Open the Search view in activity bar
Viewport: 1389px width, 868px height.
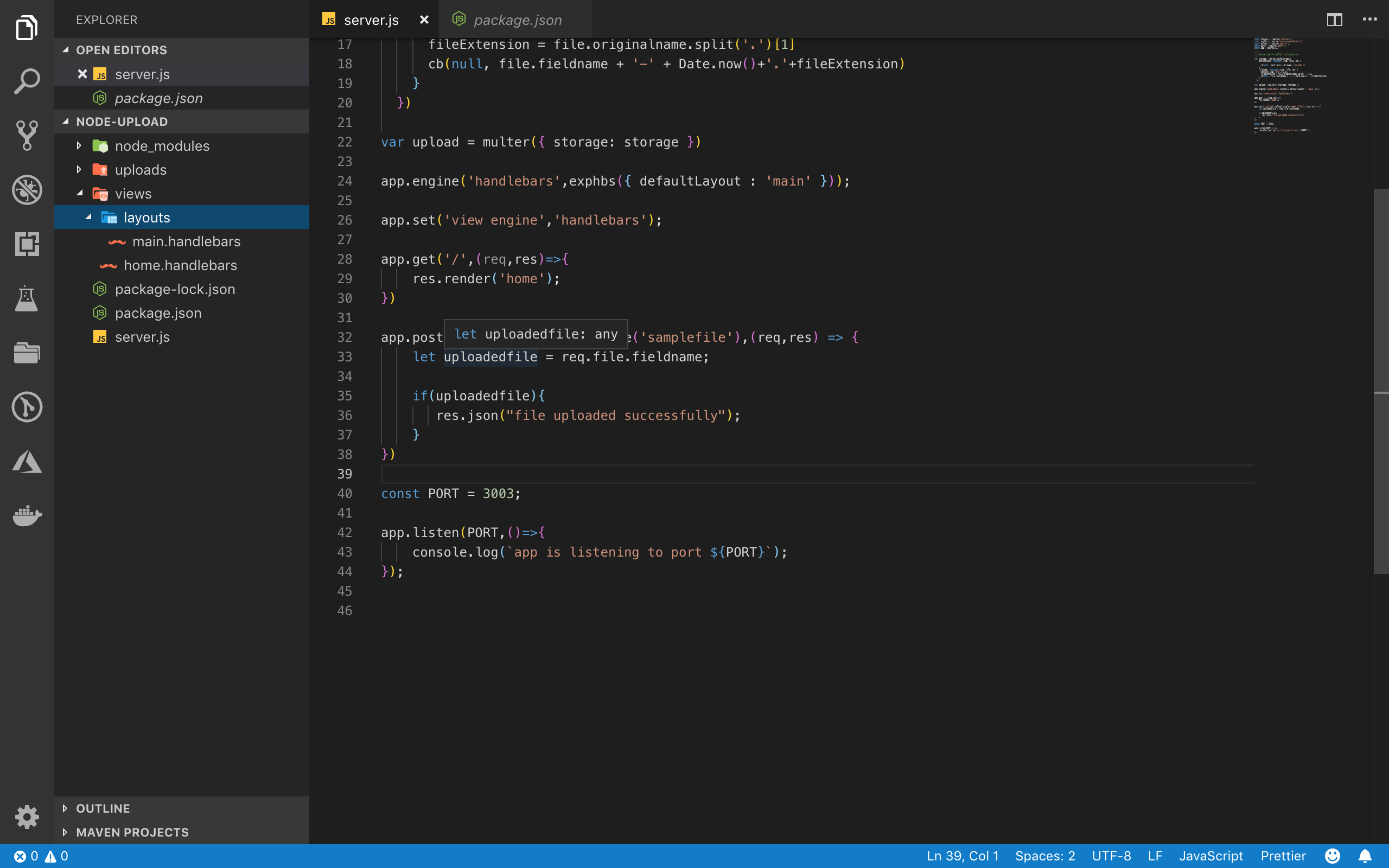[x=27, y=81]
